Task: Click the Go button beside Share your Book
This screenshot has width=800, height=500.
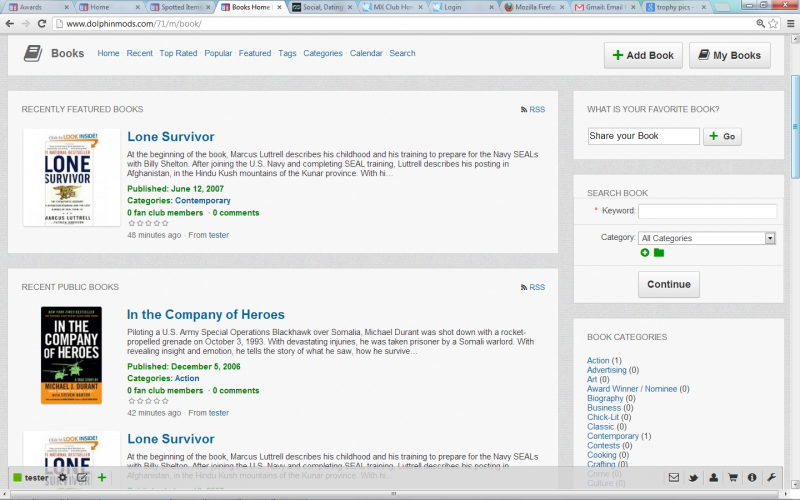Action: point(722,136)
